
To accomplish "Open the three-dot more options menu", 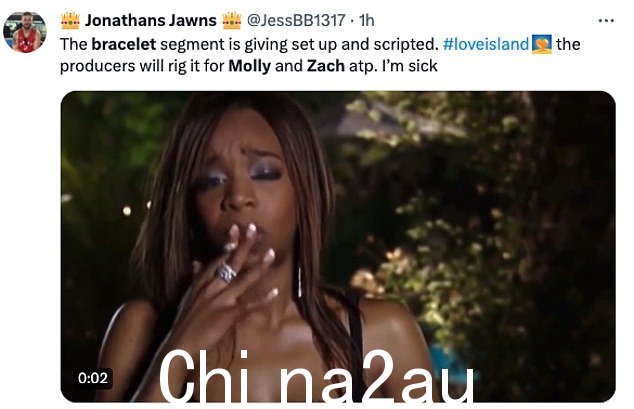I will pos(606,21).
